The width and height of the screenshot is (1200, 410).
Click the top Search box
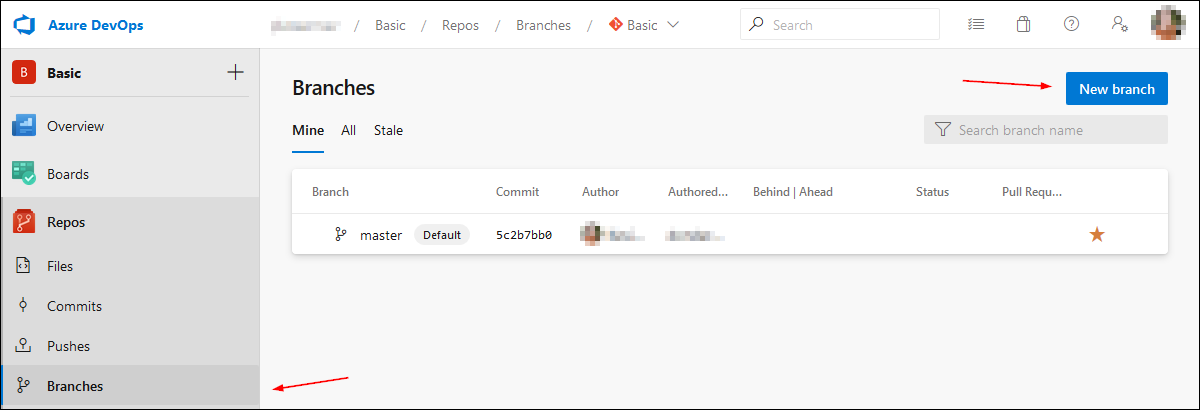[840, 24]
